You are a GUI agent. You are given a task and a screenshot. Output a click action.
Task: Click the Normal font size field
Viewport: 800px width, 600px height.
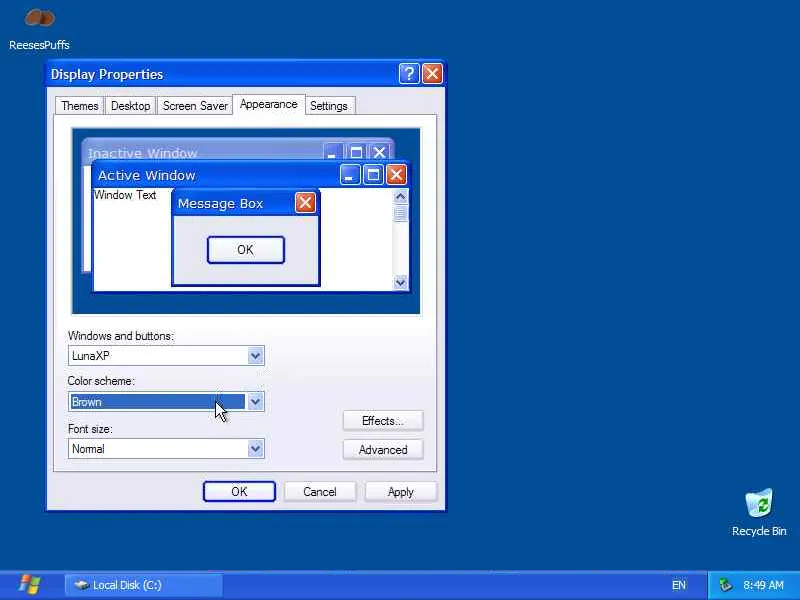click(166, 449)
